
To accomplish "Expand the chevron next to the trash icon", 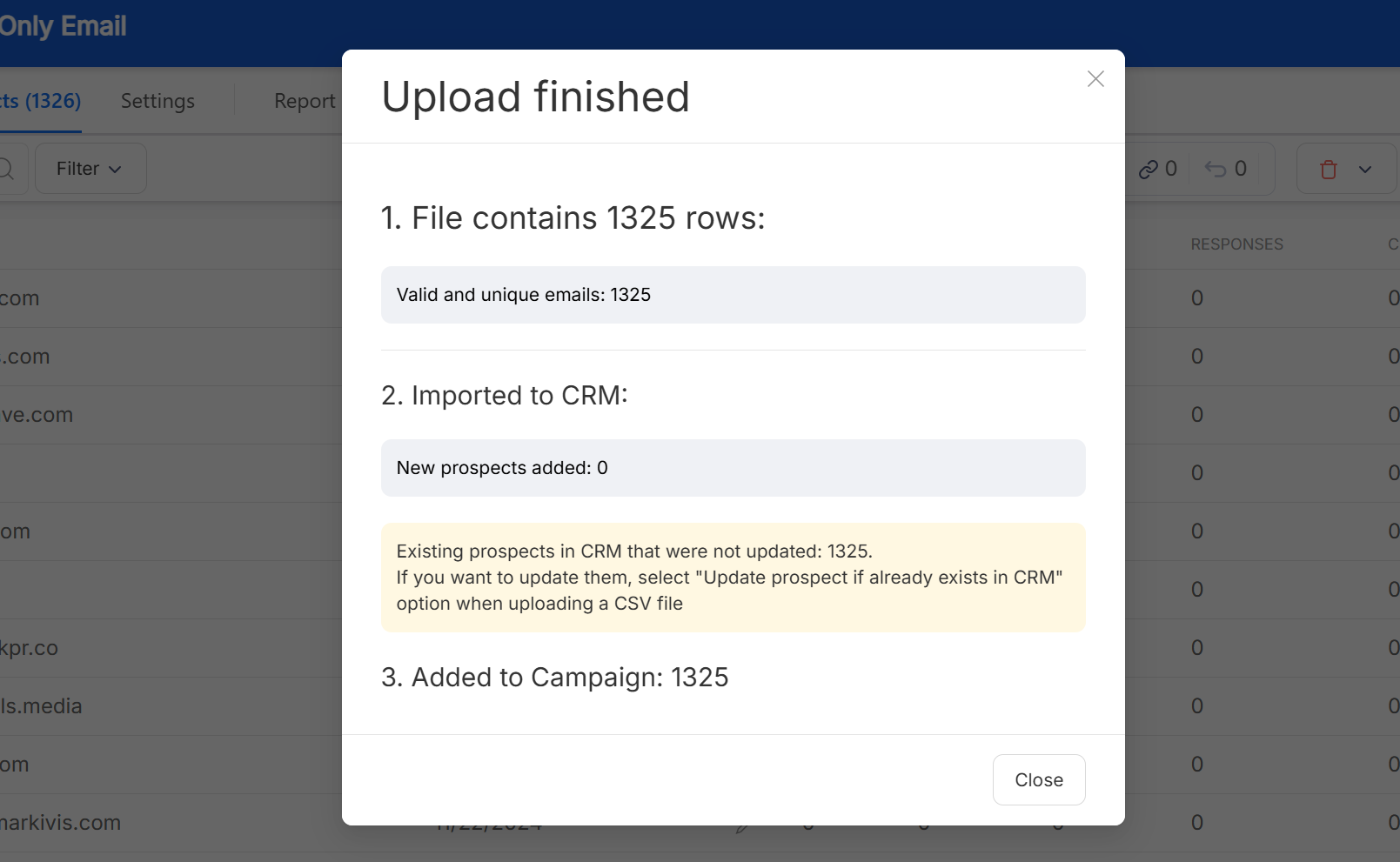I will [1365, 170].
